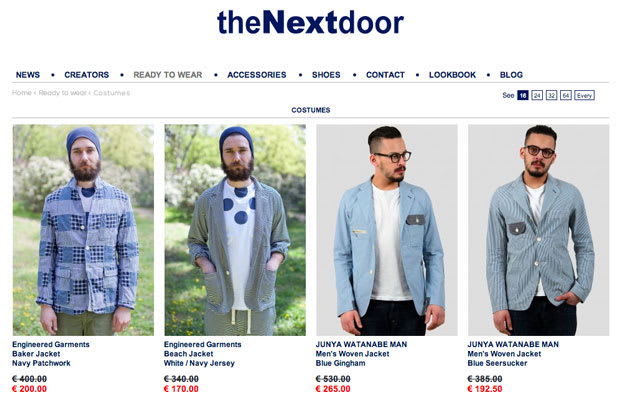Image resolution: width=620 pixels, height=400 pixels.
Task: Open the Baker Jacket Navy Patchwork photo
Action: pyautogui.click(x=83, y=230)
